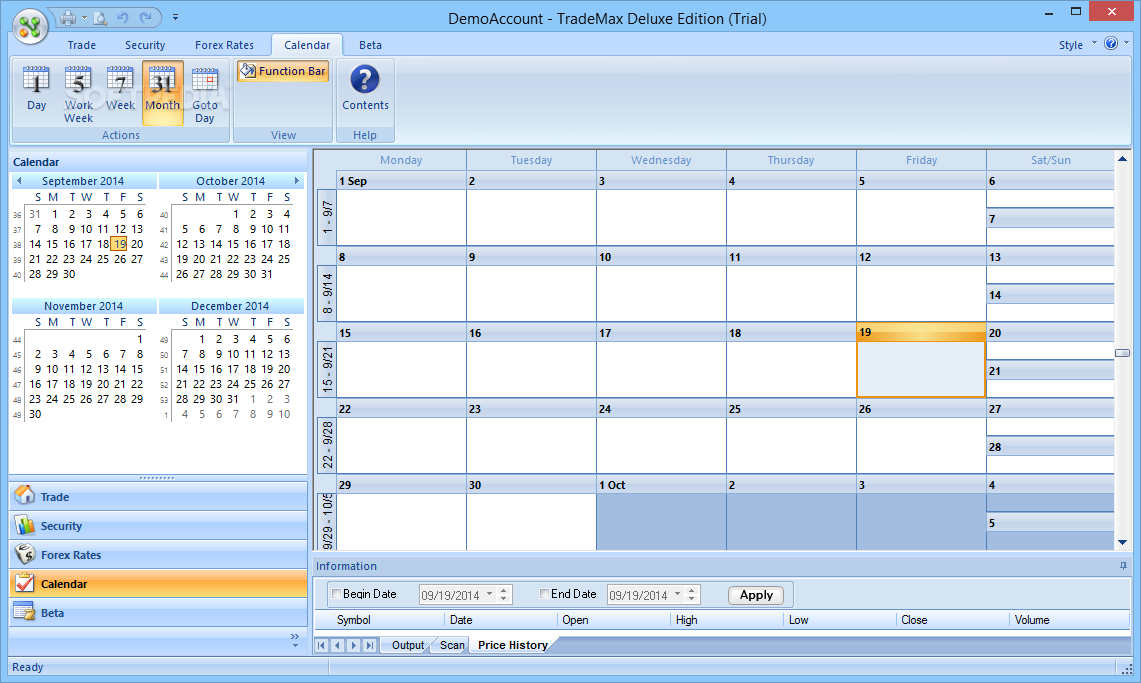Open the Forex Rates ribbon tab
1141x683 pixels.
tap(224, 45)
